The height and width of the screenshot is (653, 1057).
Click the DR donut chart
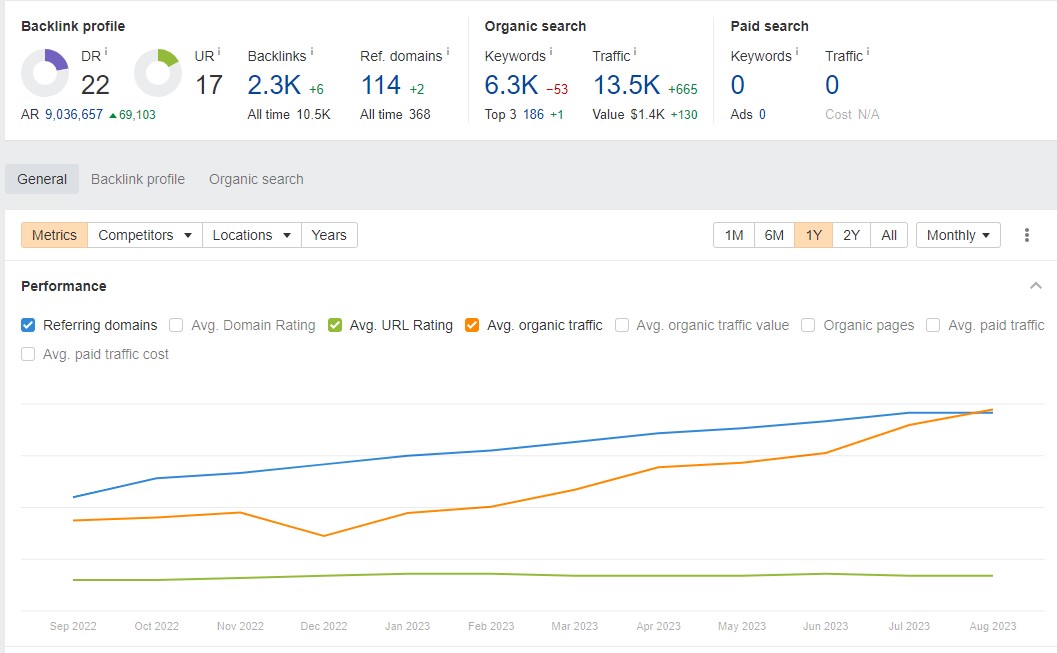pyautogui.click(x=45, y=73)
